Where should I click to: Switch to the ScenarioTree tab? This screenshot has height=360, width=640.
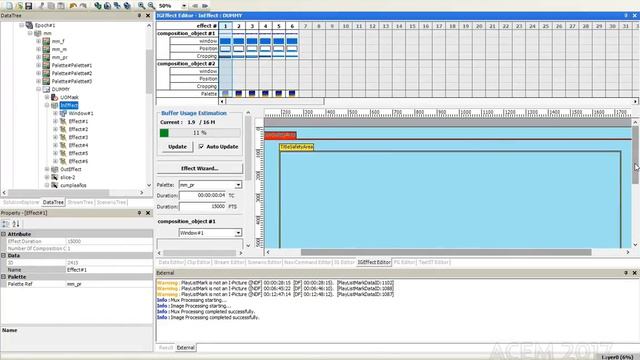111,202
